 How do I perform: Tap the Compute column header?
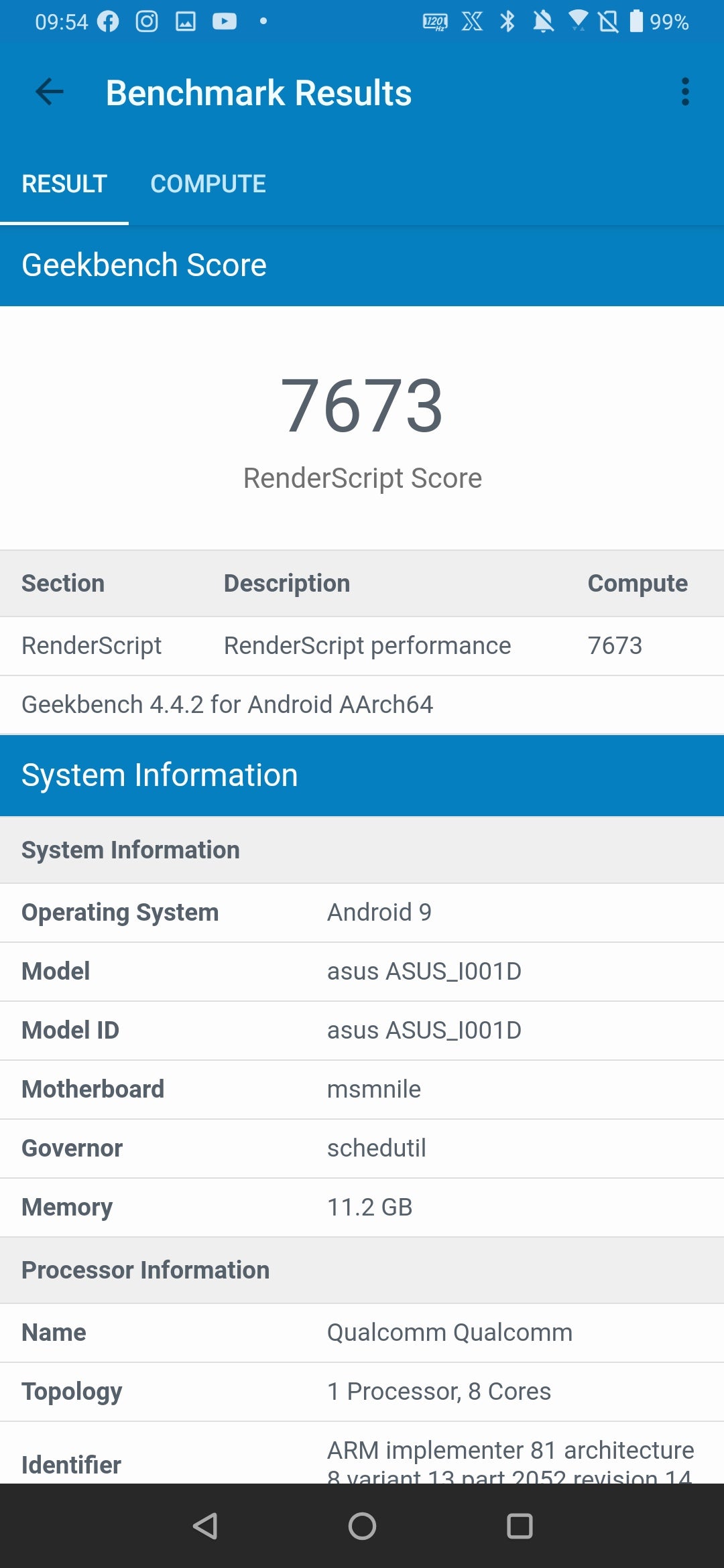point(638,583)
